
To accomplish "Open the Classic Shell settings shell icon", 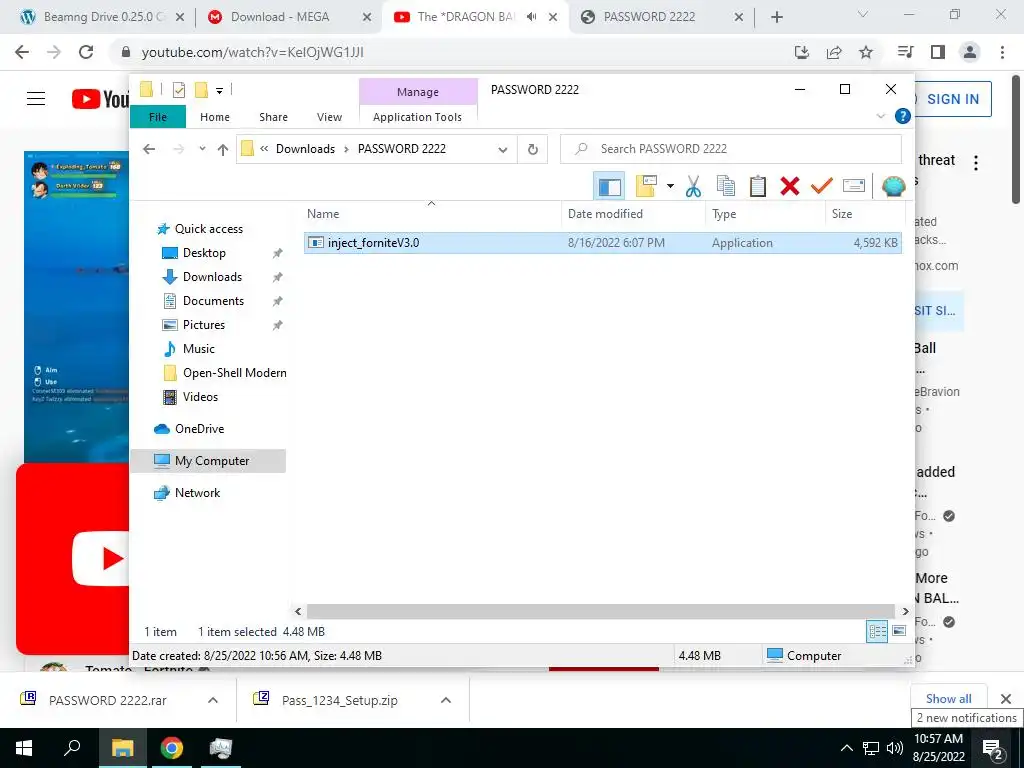I will [x=893, y=187].
